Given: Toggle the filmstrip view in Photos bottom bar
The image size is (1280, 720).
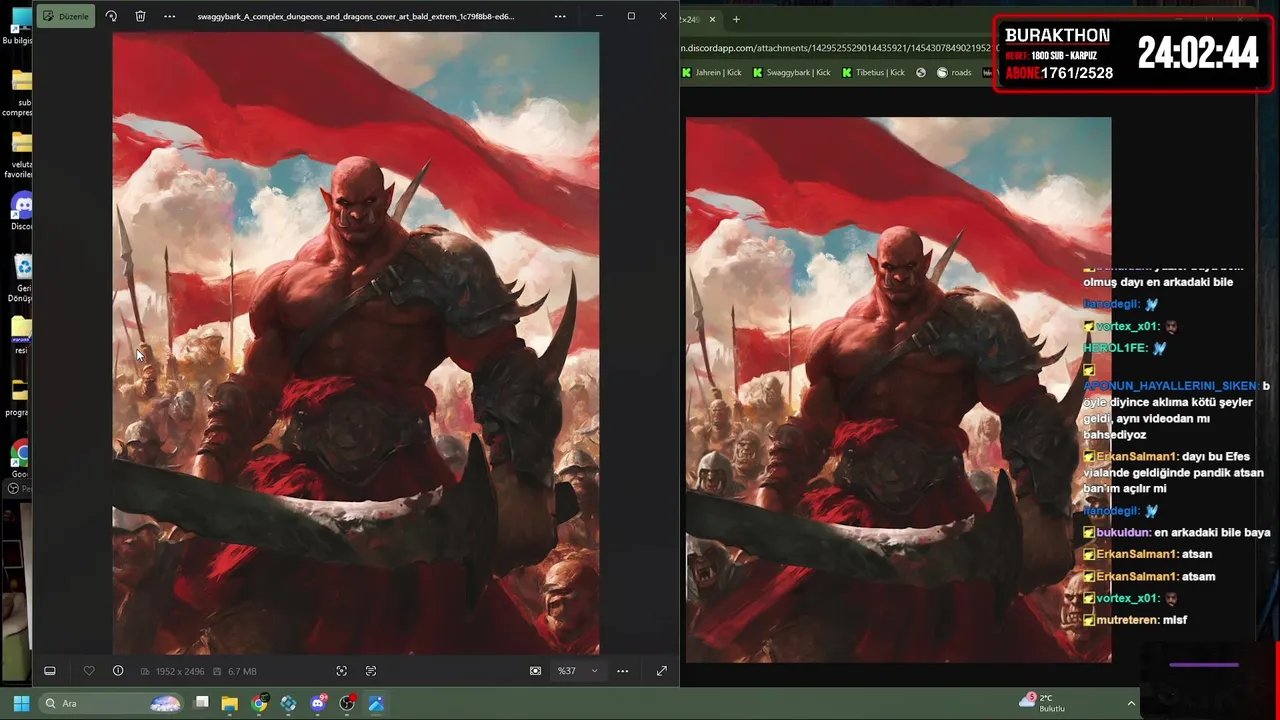Looking at the screenshot, I should click(50, 671).
